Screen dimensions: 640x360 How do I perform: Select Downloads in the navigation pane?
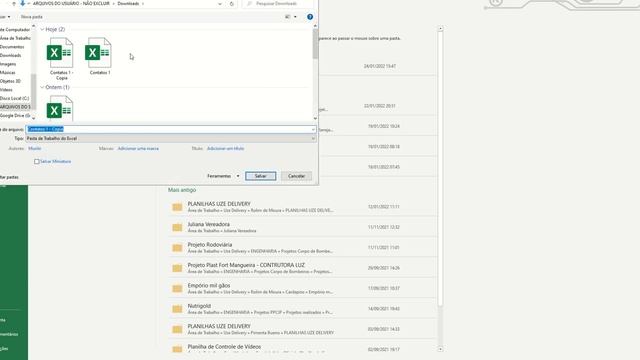click(x=11, y=56)
